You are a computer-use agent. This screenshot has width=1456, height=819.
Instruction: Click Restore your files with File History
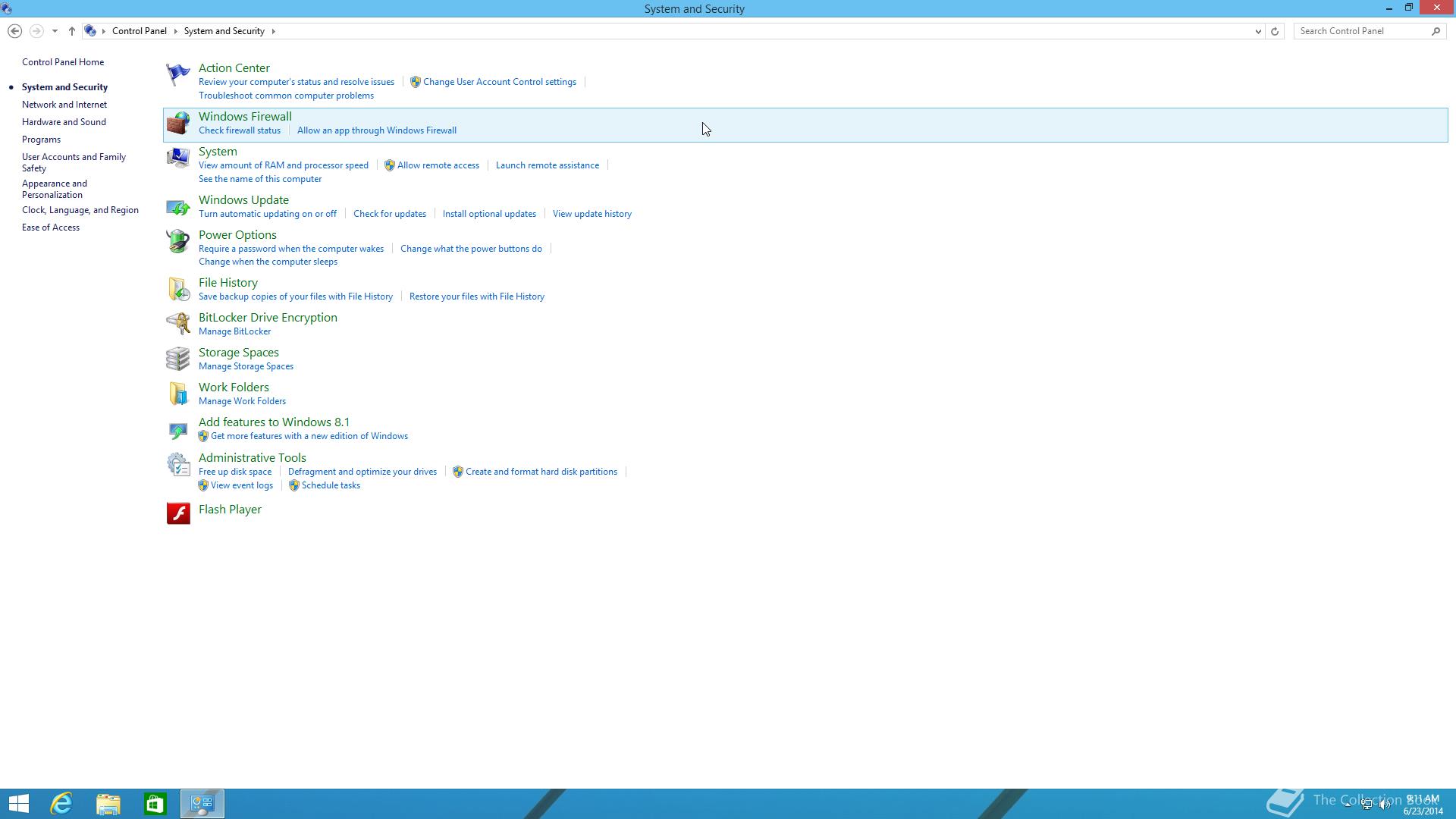coord(477,297)
